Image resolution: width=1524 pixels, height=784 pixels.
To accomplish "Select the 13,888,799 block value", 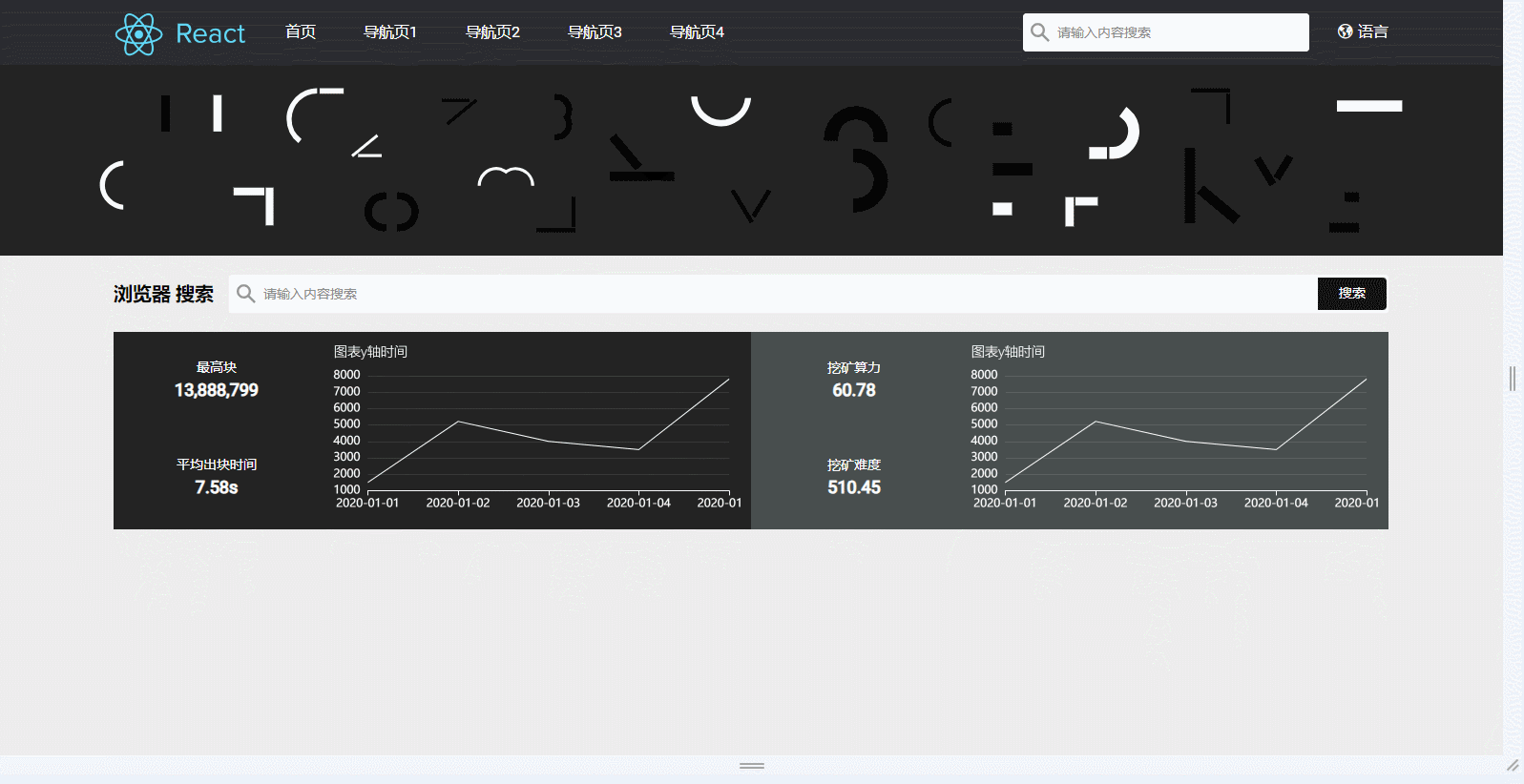I will tap(217, 390).
